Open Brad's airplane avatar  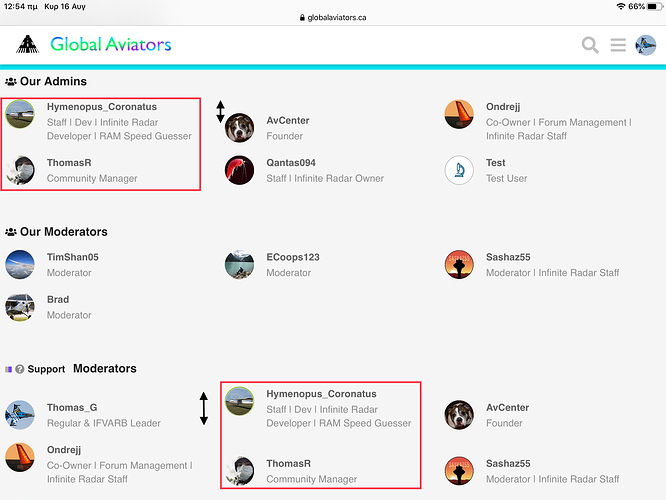coord(20,307)
